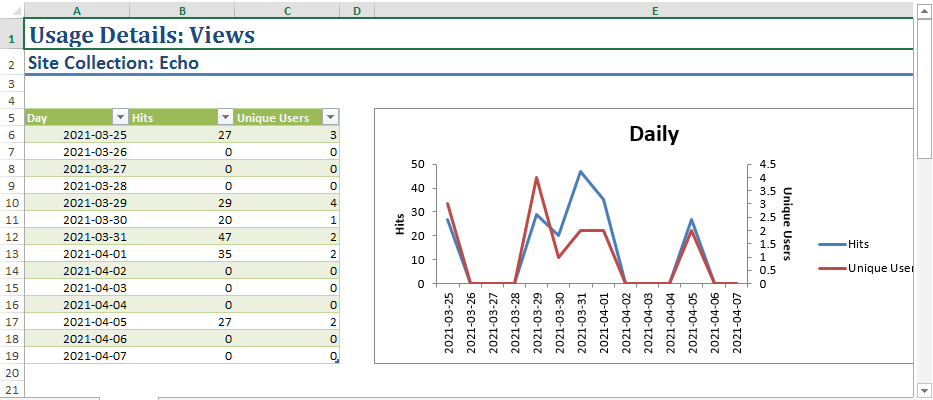Select column D header
The image size is (933, 400).
(x=356, y=10)
